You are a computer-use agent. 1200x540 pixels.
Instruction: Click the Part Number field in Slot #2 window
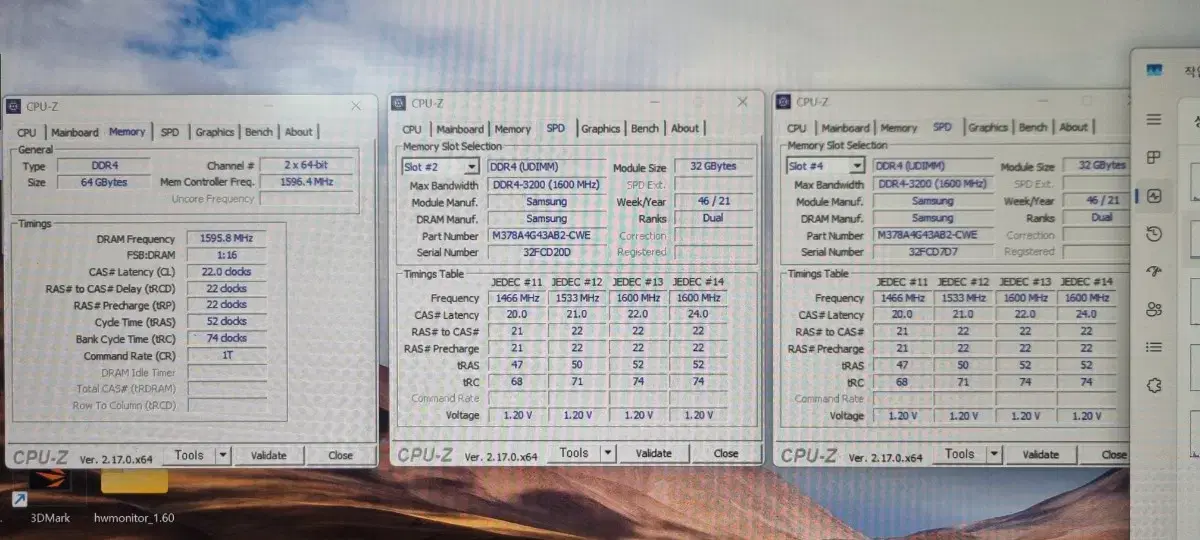coord(546,236)
